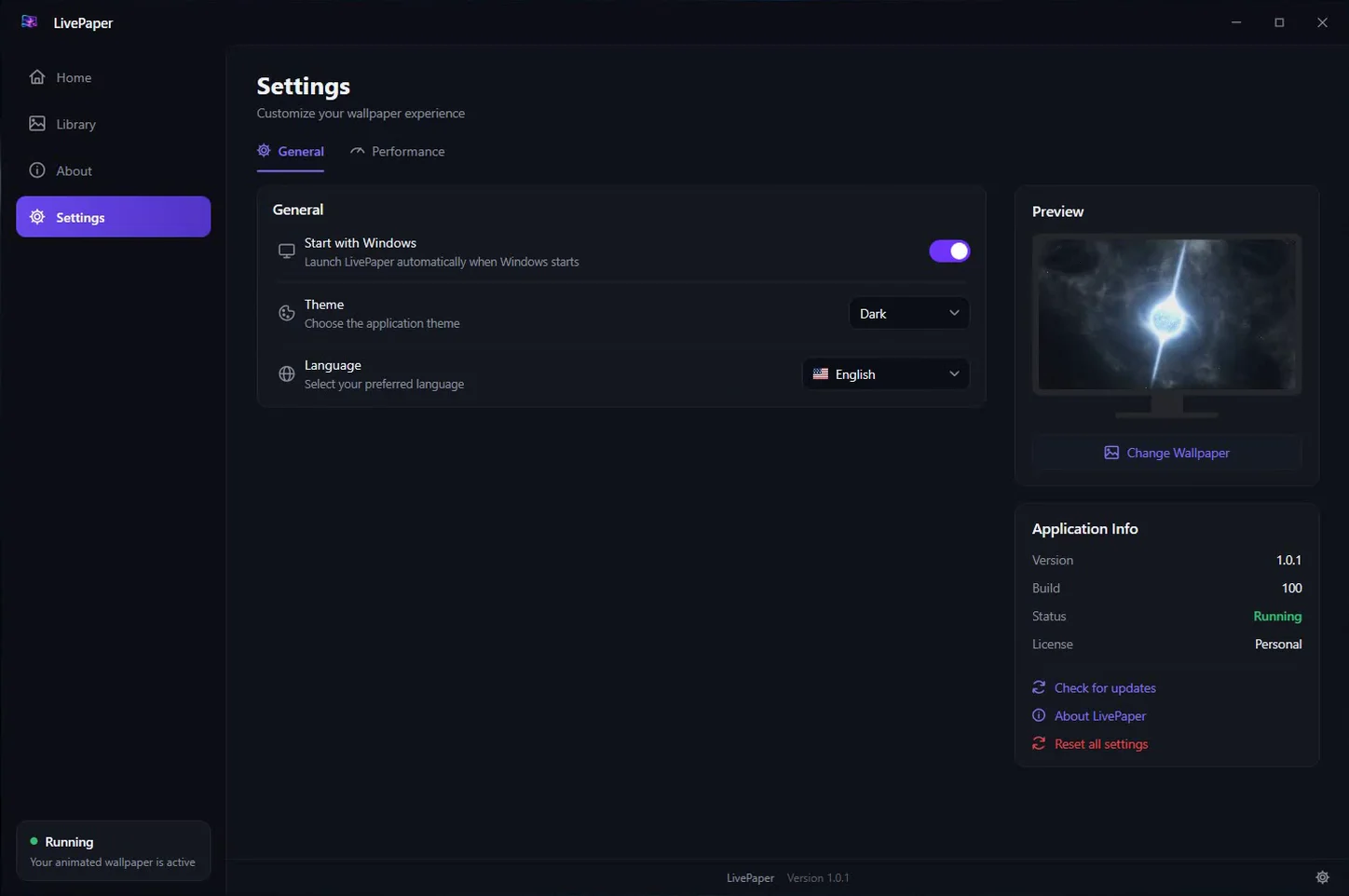Click the 'Launch LivePaper automatically when Windows starts' description
The height and width of the screenshot is (896, 1349).
tap(442, 262)
